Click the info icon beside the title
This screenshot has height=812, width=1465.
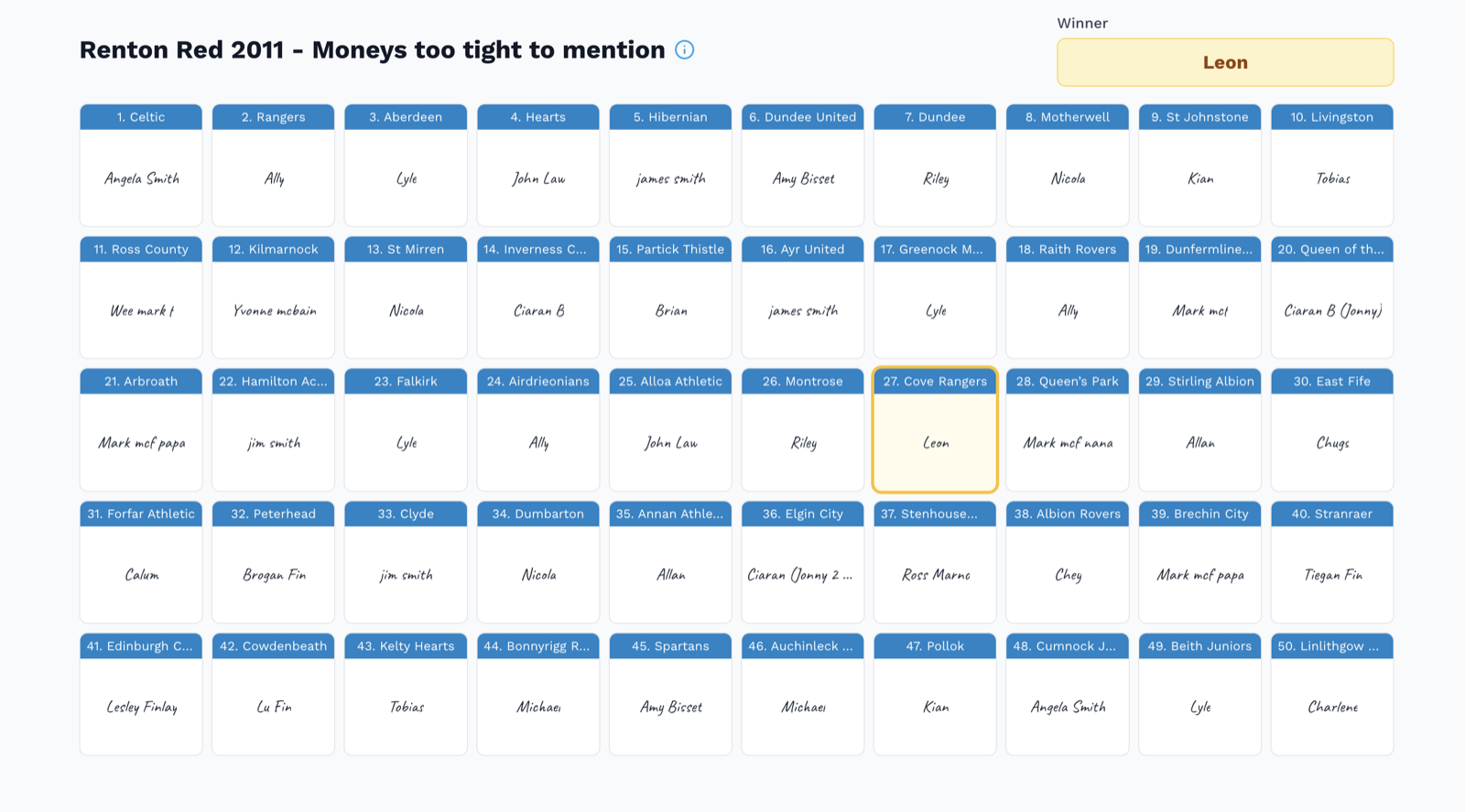pos(684,49)
